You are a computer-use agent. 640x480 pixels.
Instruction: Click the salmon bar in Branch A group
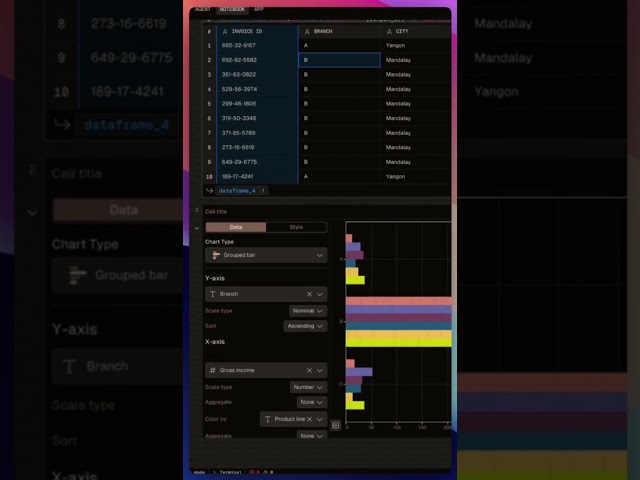pos(349,238)
